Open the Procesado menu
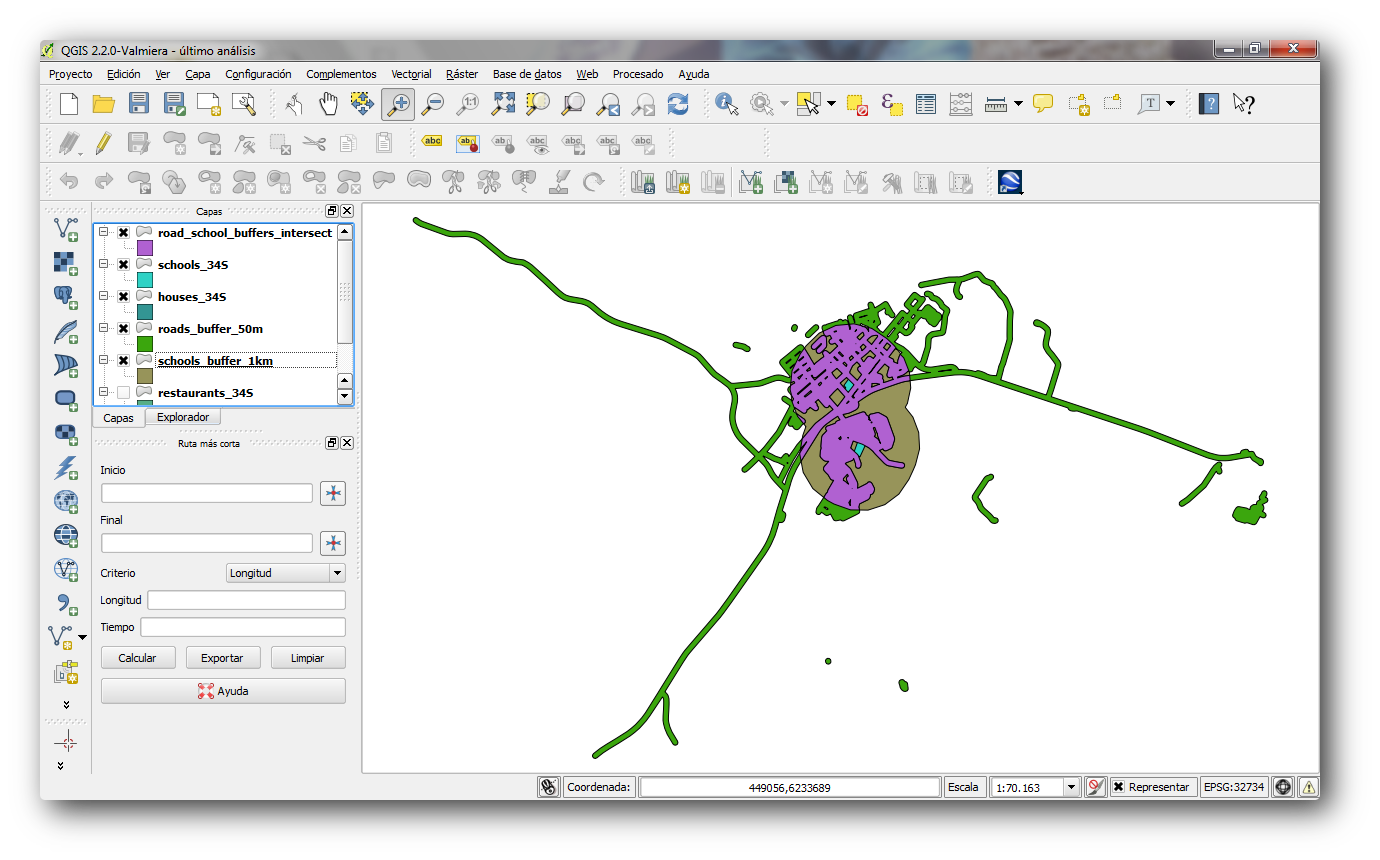Image resolution: width=1380 pixels, height=860 pixels. pyautogui.click(x=638, y=74)
